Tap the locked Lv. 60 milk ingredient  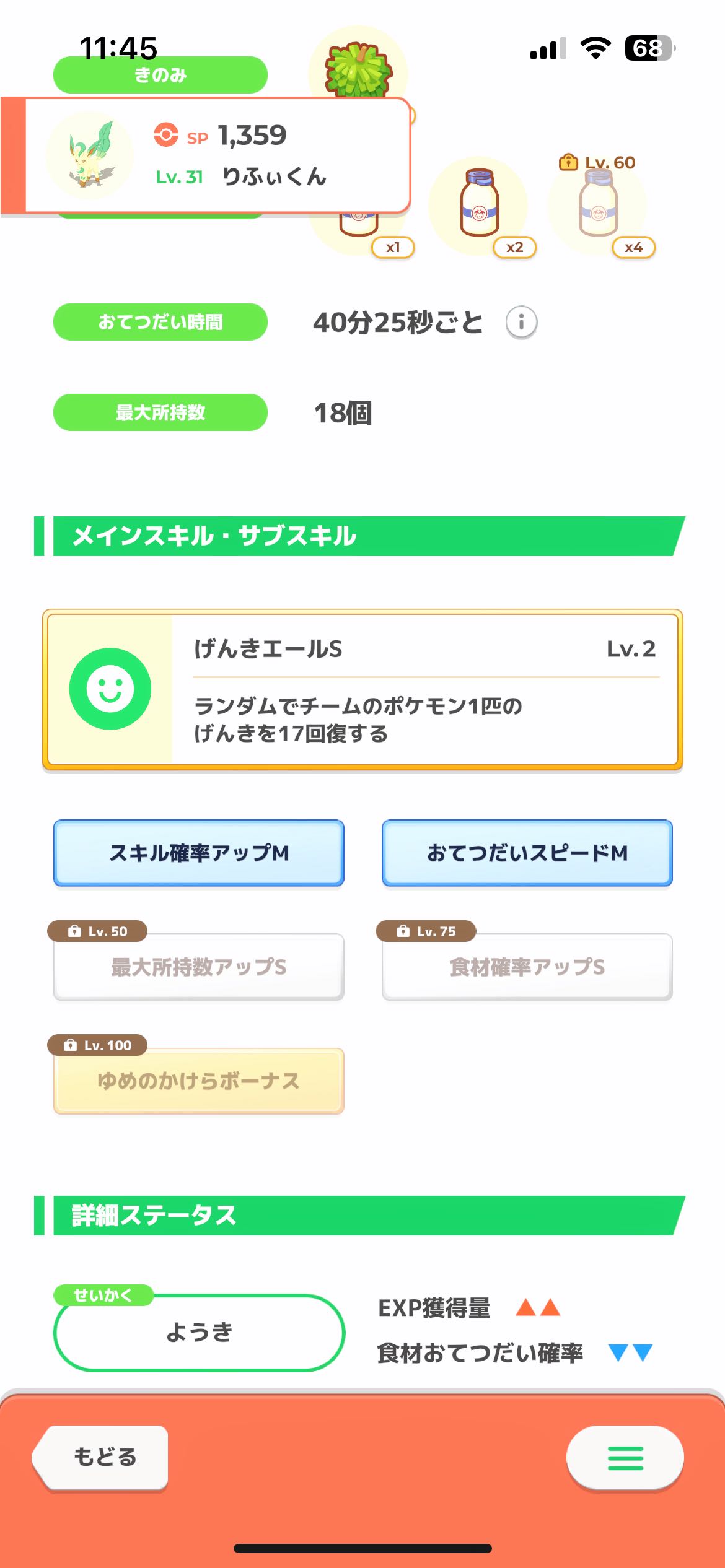coord(597,204)
